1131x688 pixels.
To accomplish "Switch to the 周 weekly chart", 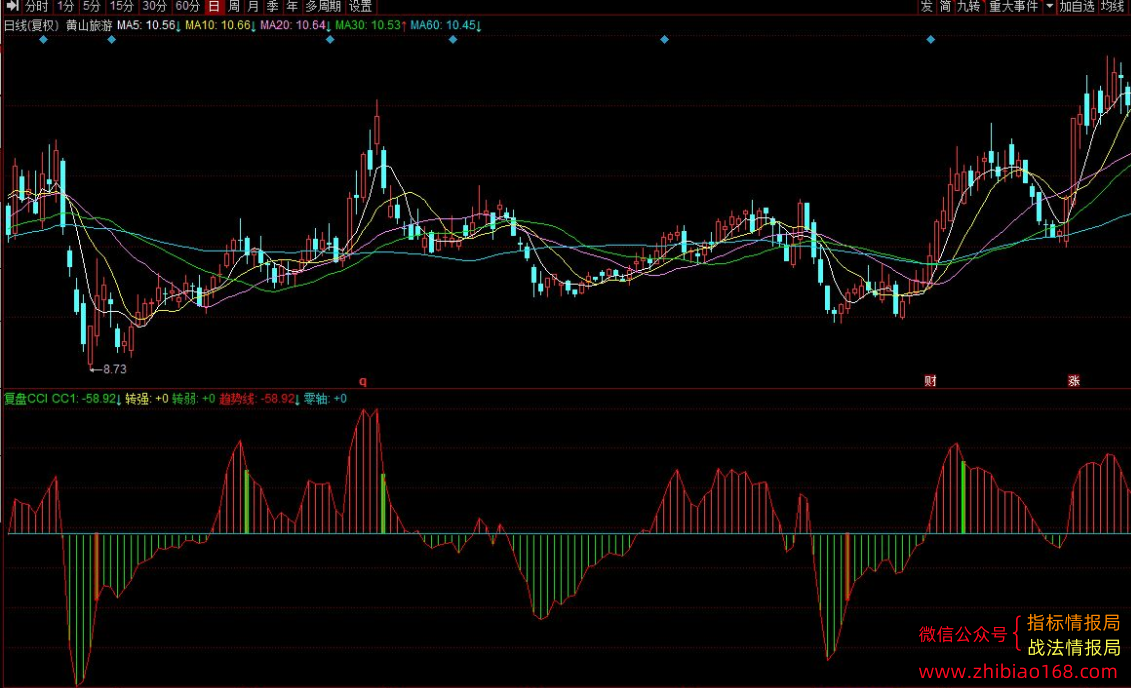I will tap(234, 6).
